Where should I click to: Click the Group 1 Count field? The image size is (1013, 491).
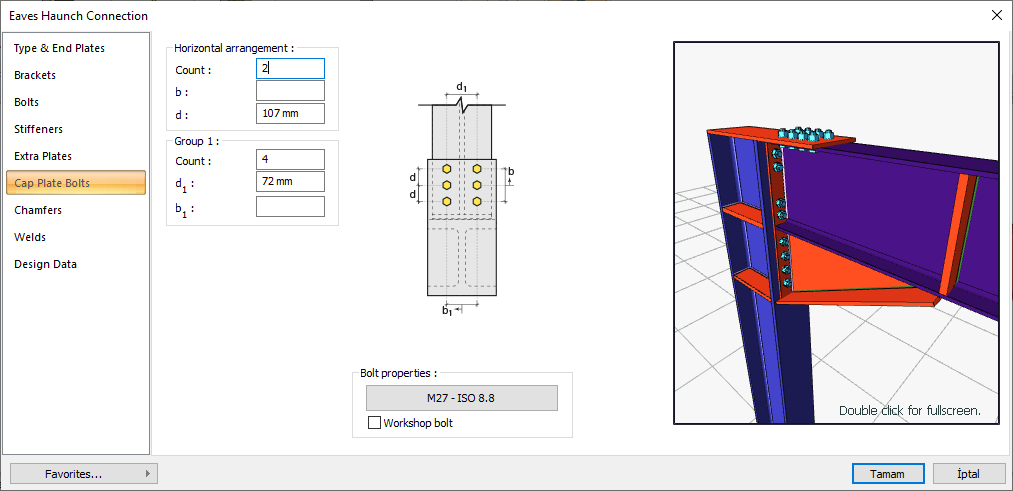[290, 159]
